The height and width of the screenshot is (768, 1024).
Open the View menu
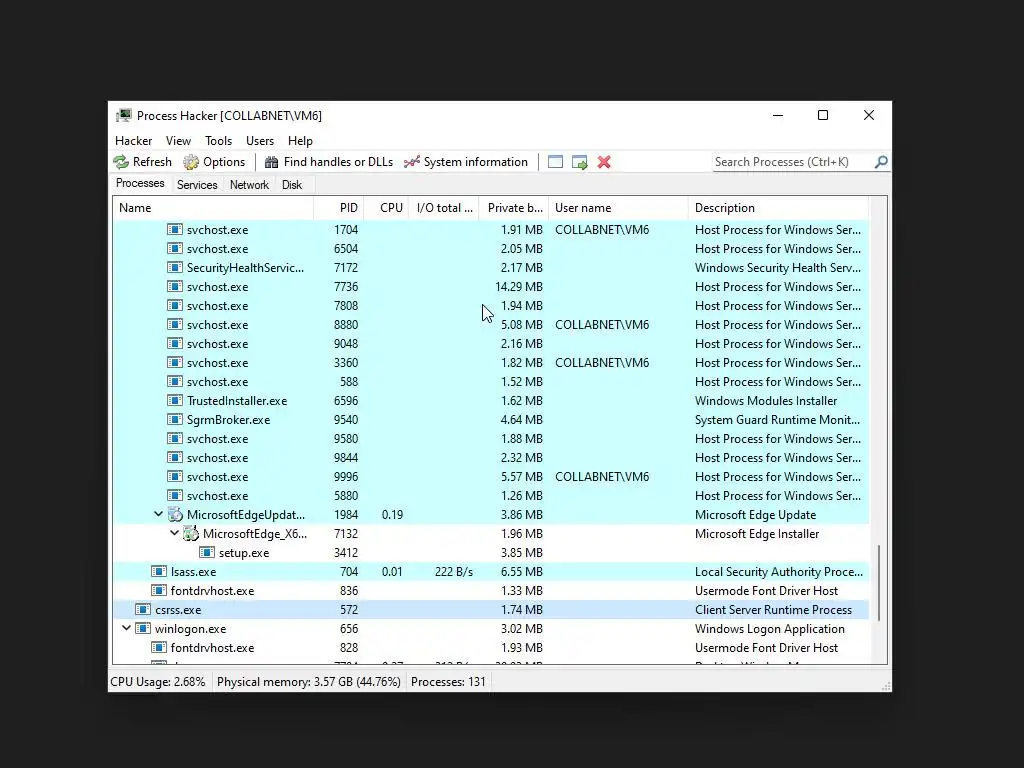tap(178, 140)
